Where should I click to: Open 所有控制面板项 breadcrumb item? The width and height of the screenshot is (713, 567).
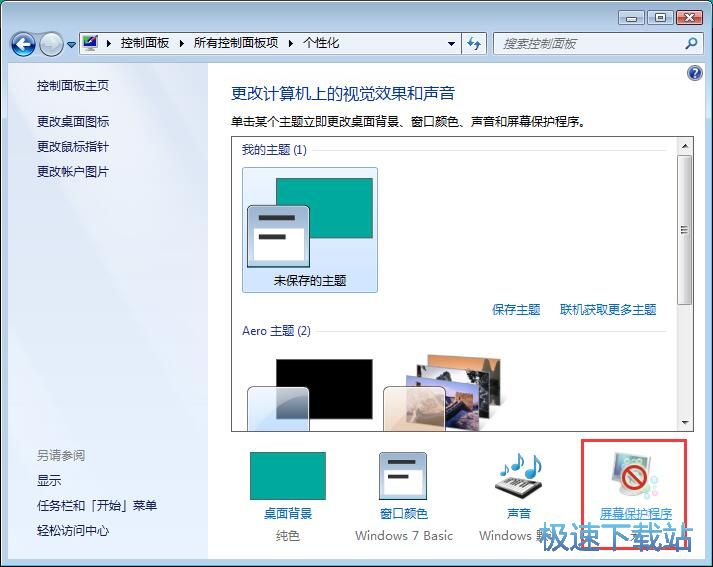tap(236, 43)
